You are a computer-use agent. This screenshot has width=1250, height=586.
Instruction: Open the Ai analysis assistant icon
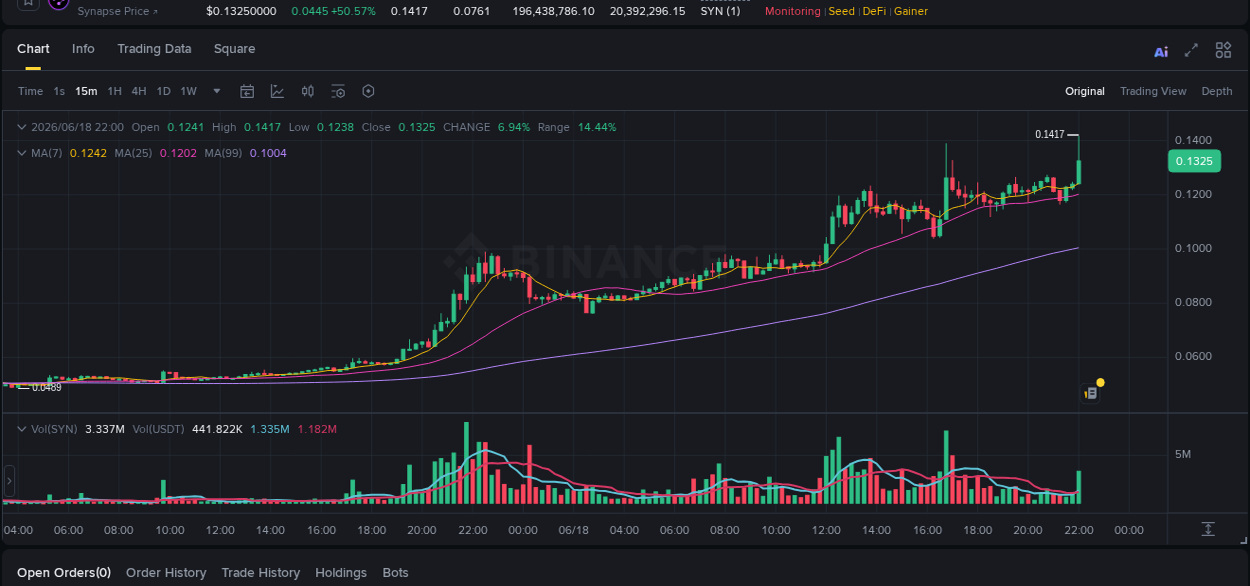pyautogui.click(x=1161, y=52)
